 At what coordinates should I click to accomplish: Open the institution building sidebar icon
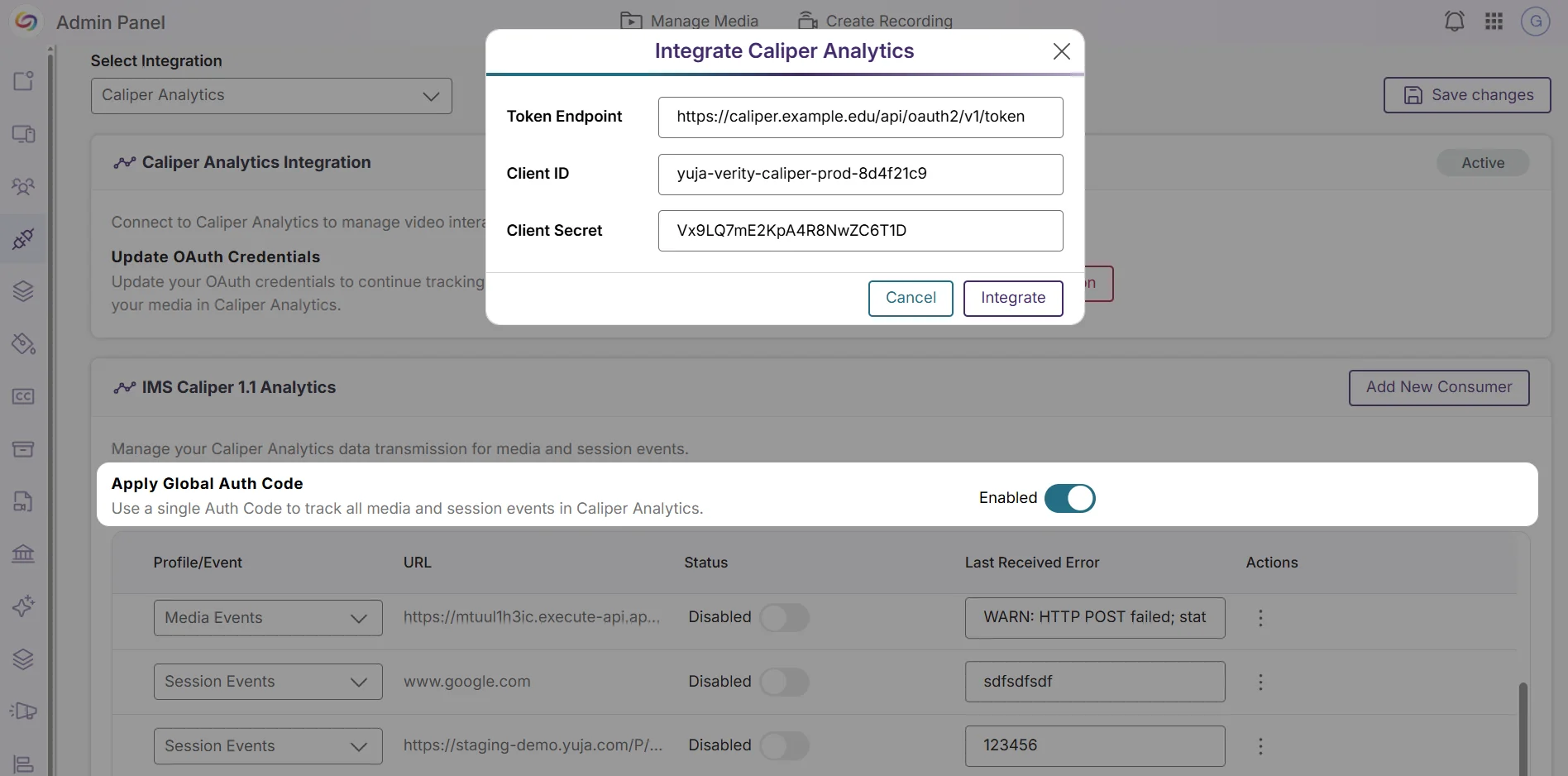pos(23,553)
